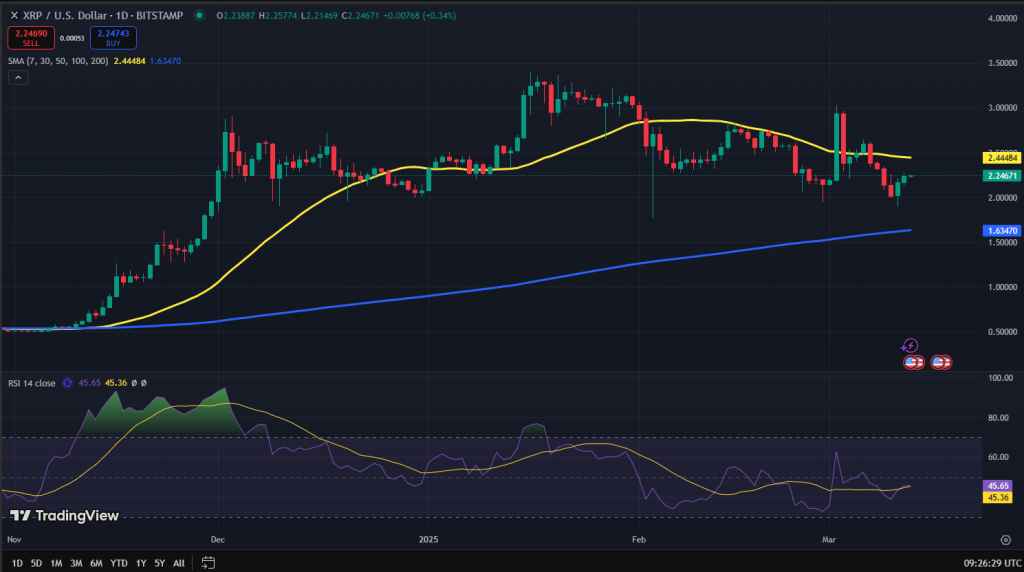
Task: Click the 2025 label on the time axis
Action: [x=428, y=539]
